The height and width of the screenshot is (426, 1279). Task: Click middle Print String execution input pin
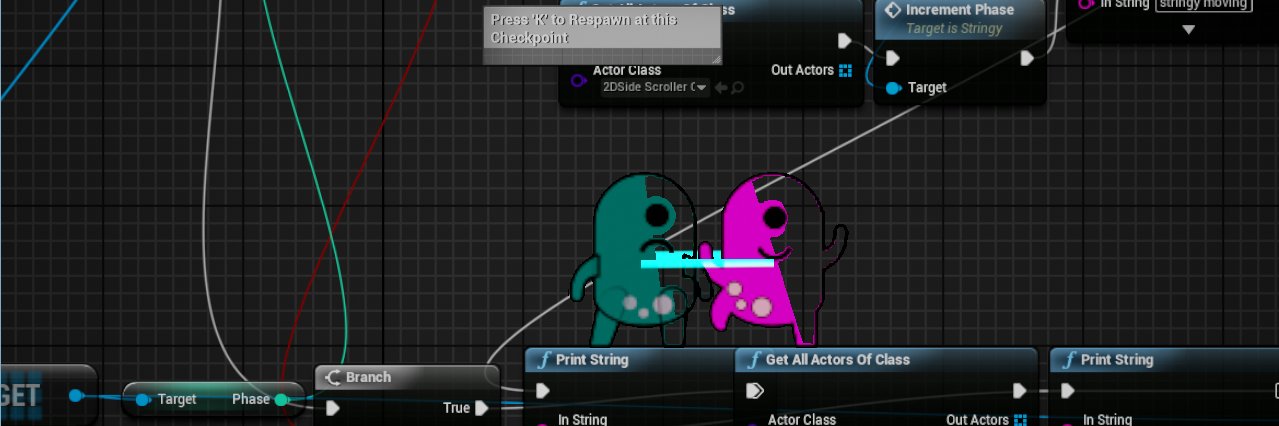[543, 390]
